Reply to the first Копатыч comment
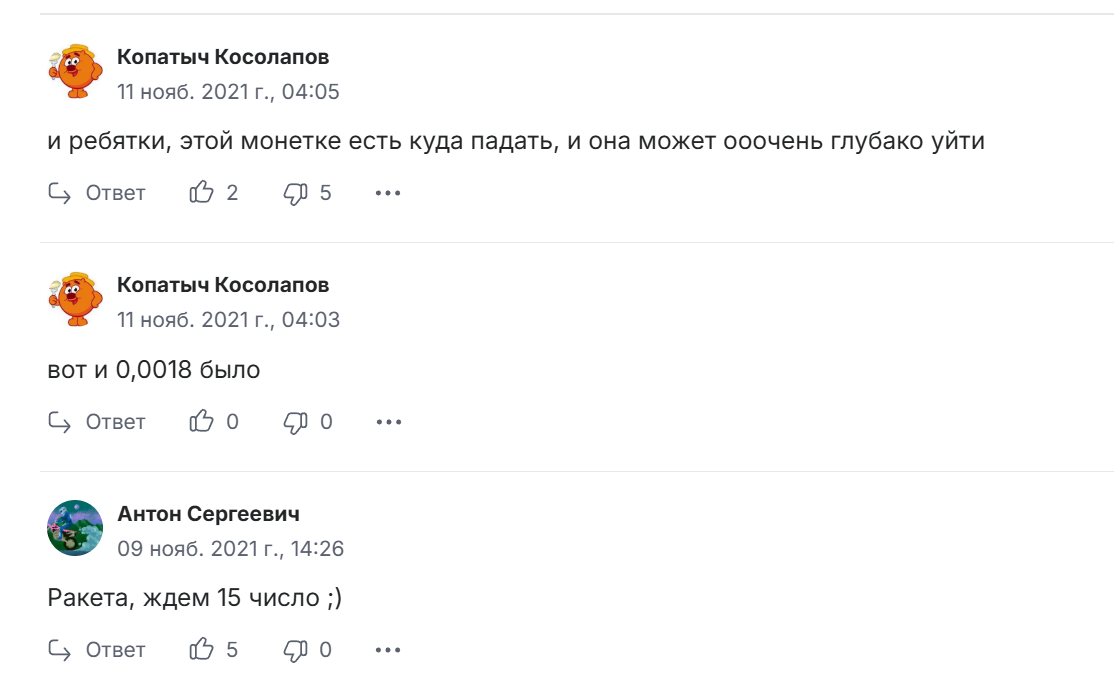This screenshot has width=1114, height=695. [x=98, y=193]
